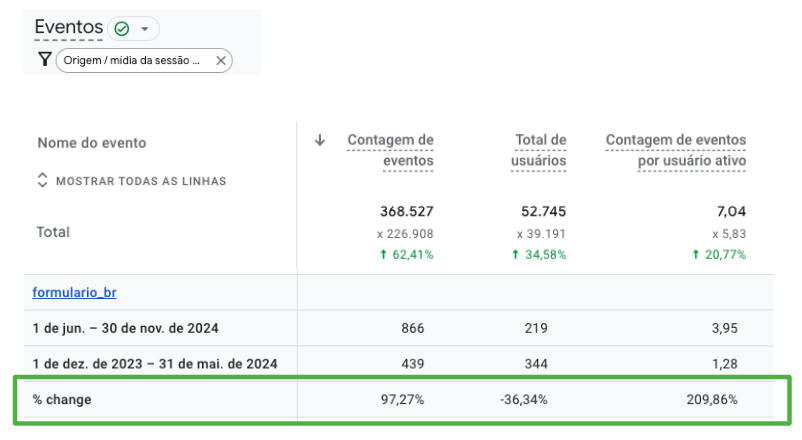Select Contagem de eventos por usuário ativo header

tap(676, 150)
